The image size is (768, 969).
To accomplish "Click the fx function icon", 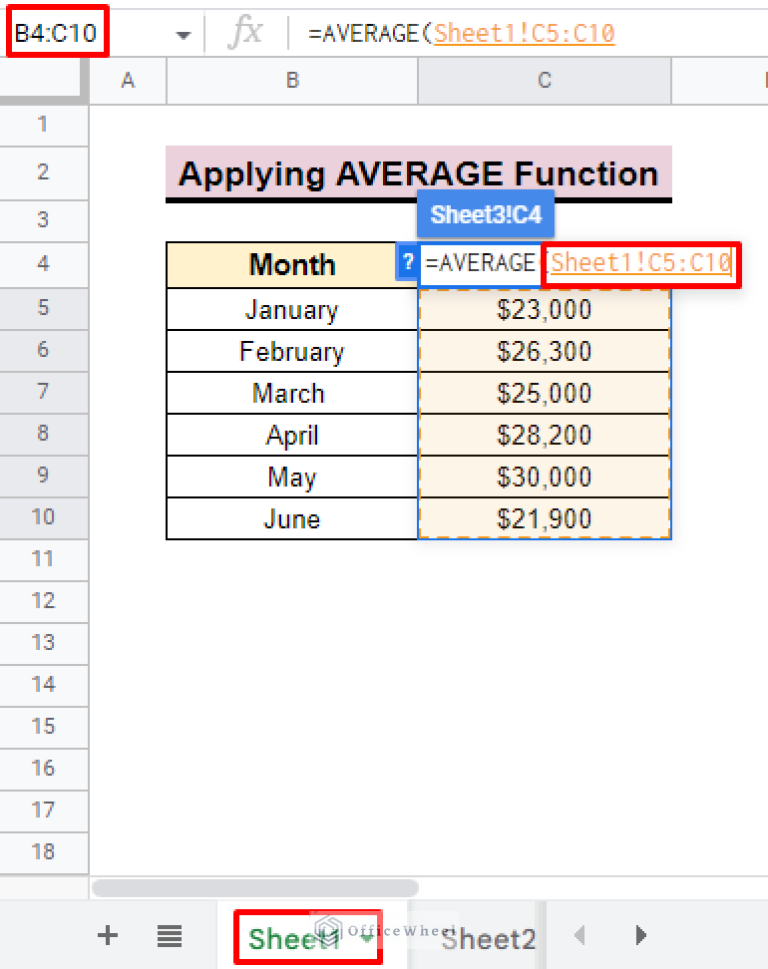I will pos(245,34).
